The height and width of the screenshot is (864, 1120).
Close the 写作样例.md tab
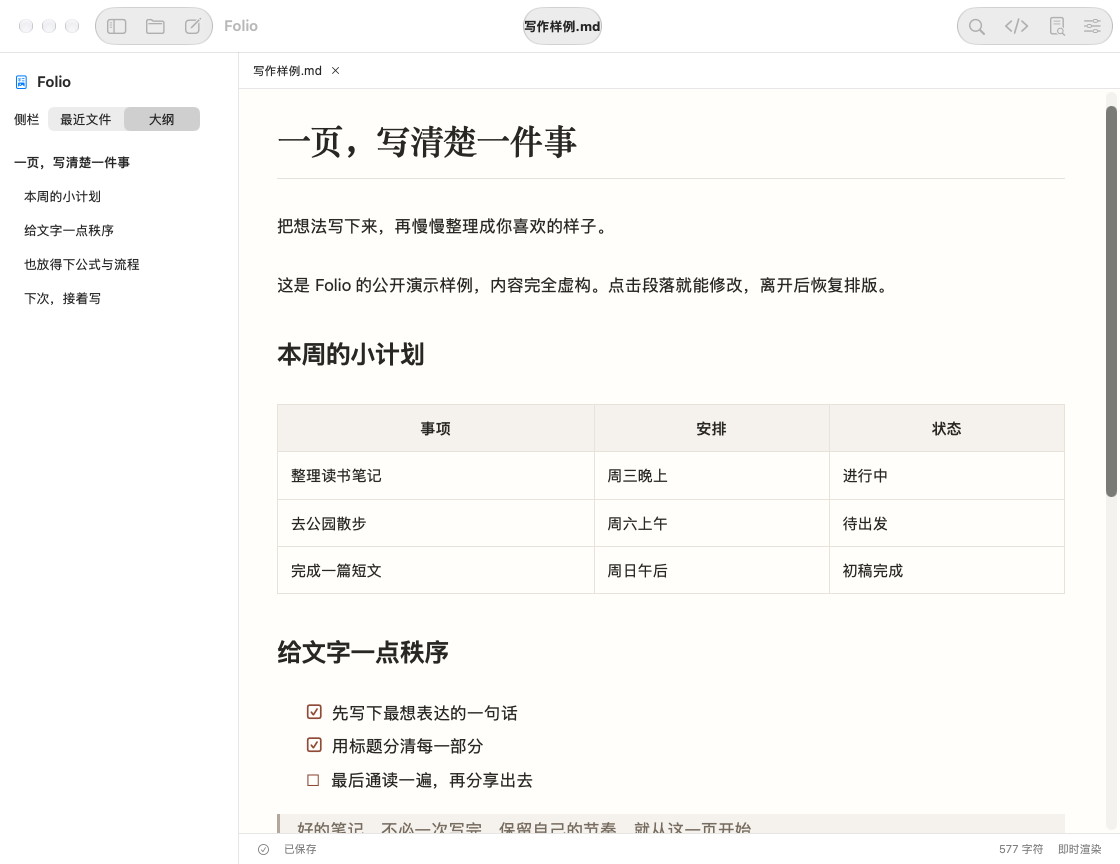(x=336, y=71)
